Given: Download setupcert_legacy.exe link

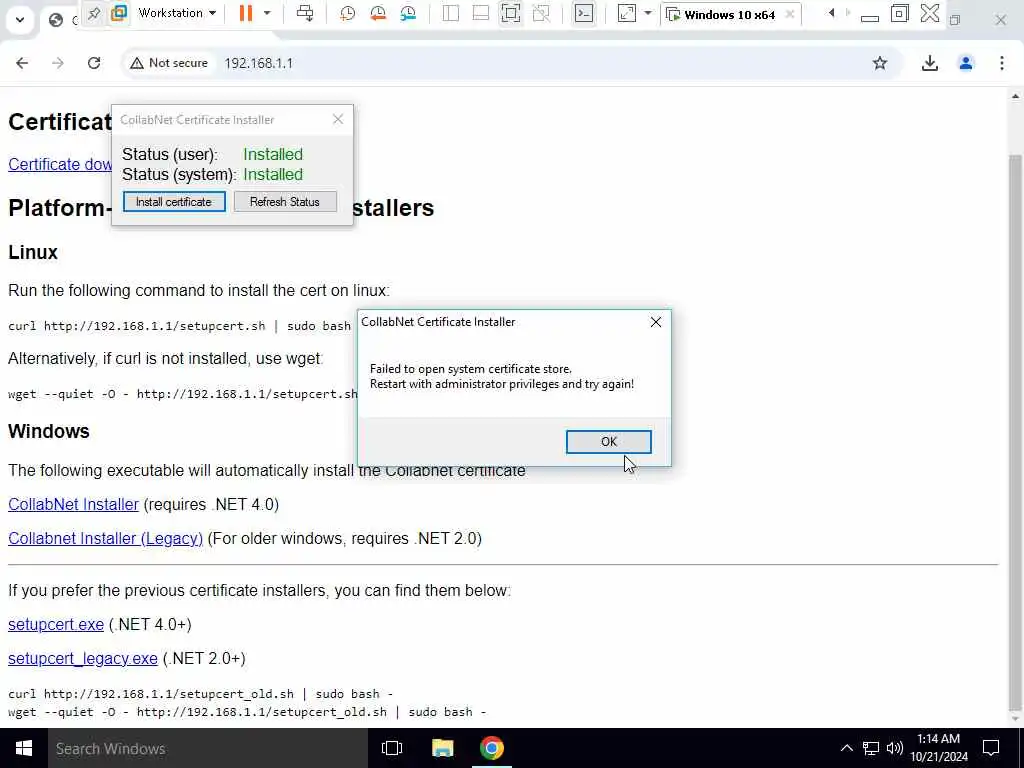Looking at the screenshot, I should pyautogui.click(x=82, y=658).
